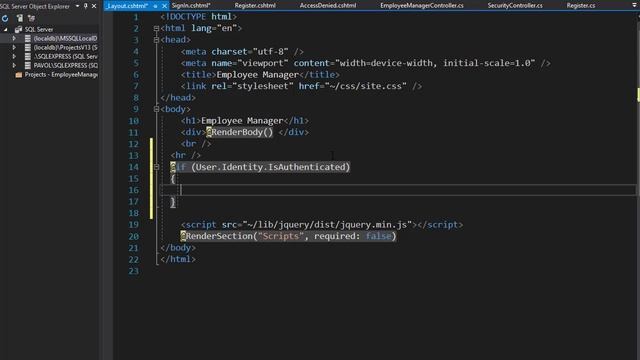Place cursor on empty line 16

point(398,190)
